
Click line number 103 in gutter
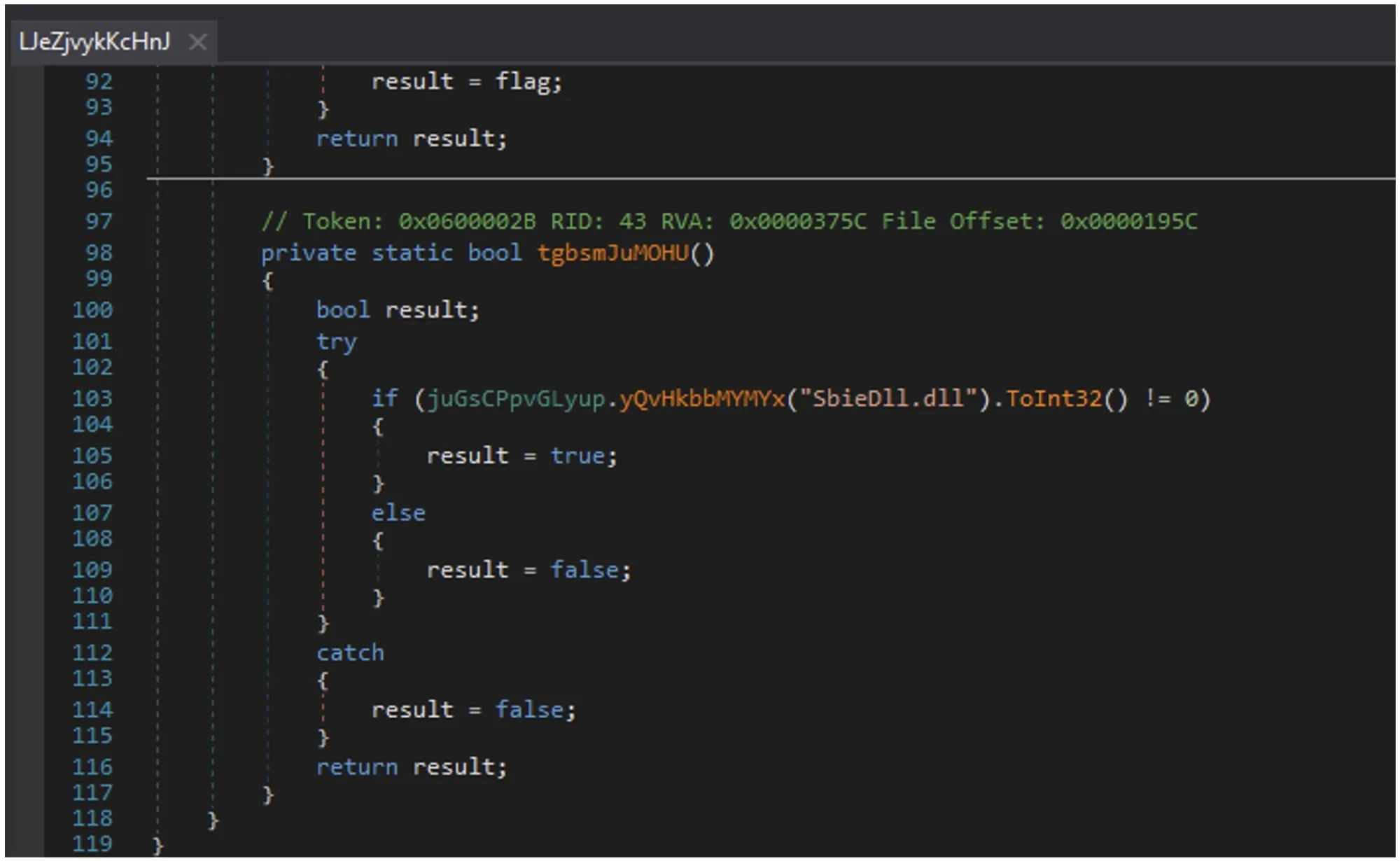click(x=92, y=398)
